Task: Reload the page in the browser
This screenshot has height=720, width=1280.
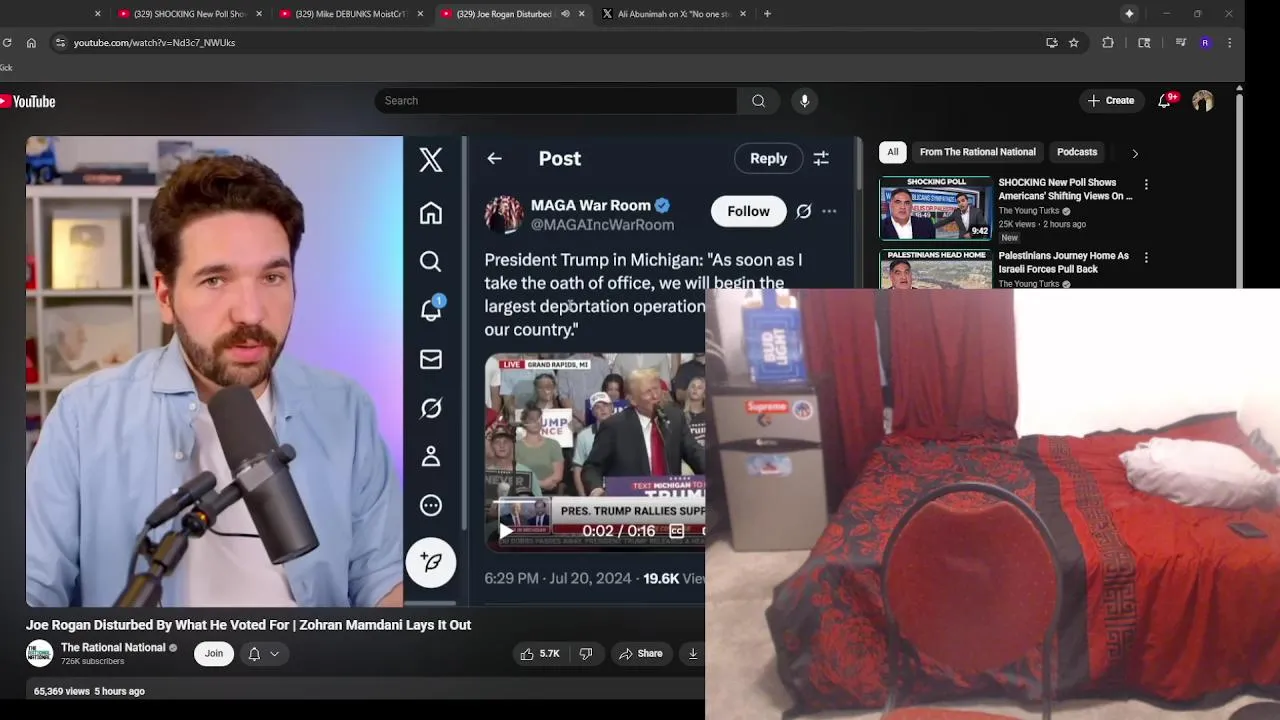Action: tap(7, 43)
